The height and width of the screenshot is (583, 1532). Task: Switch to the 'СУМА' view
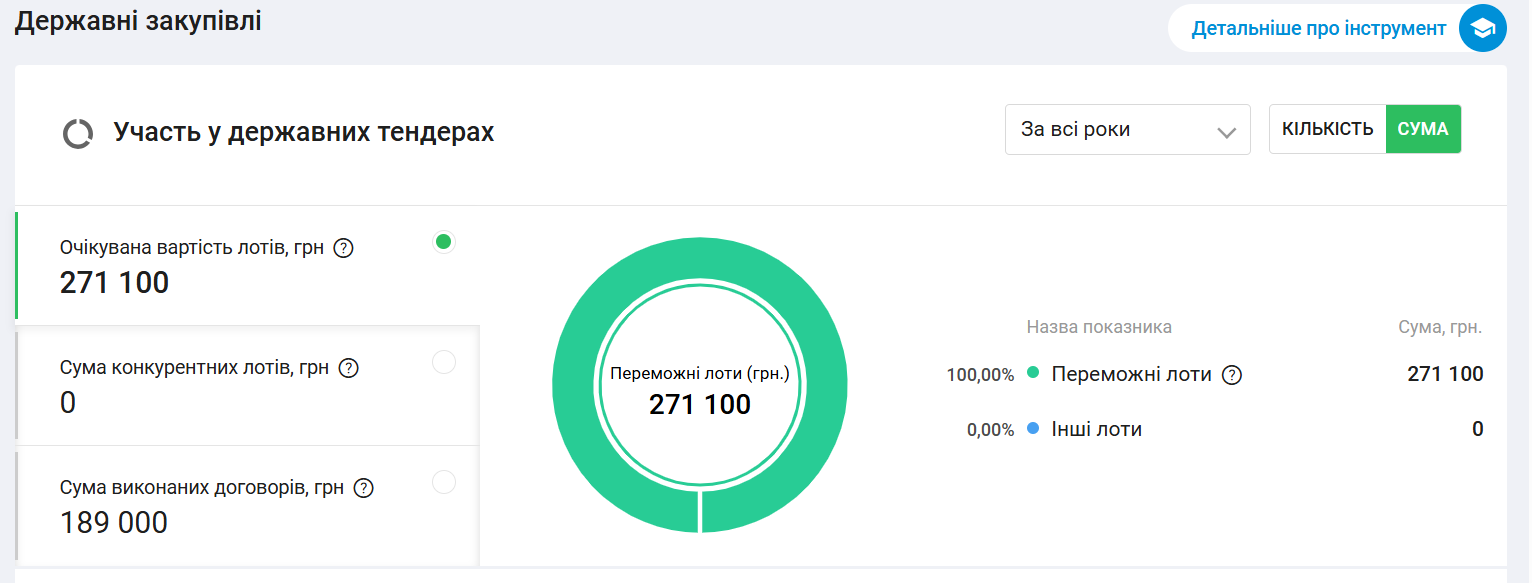[1422, 130]
